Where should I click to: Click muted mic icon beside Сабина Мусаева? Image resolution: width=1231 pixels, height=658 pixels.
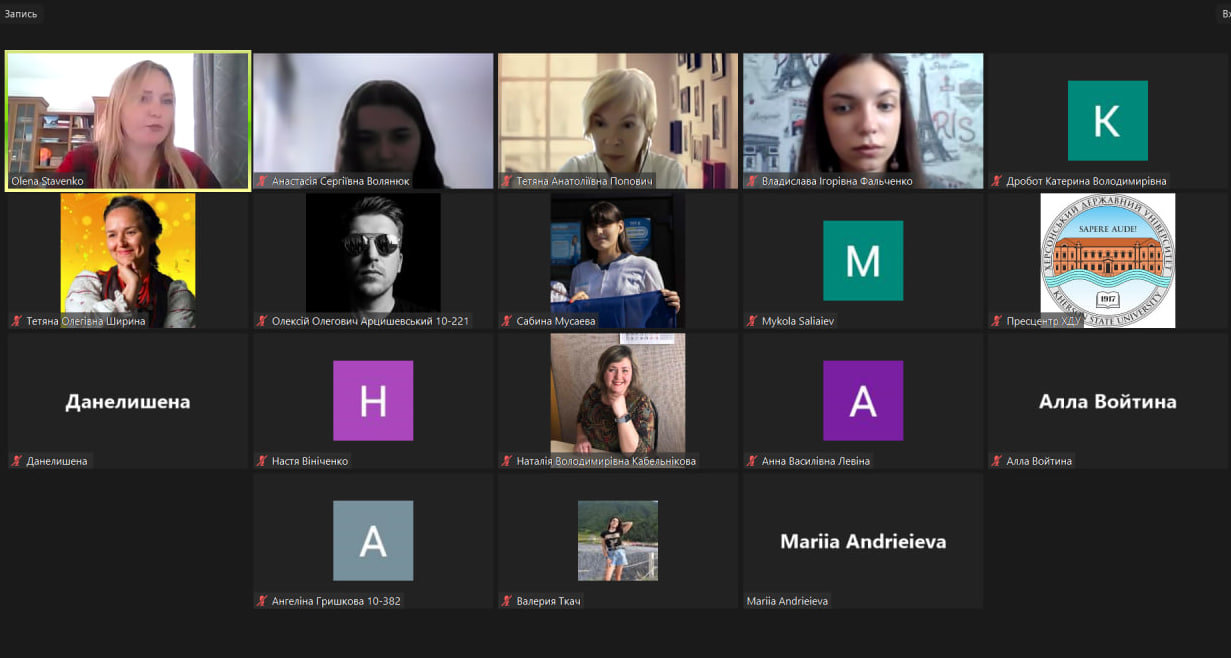508,321
